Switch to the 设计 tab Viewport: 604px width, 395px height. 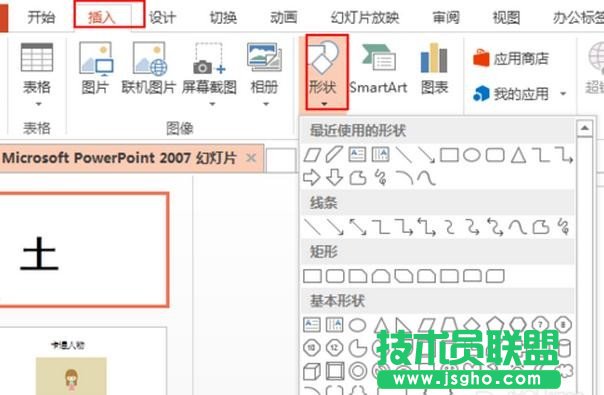(162, 17)
